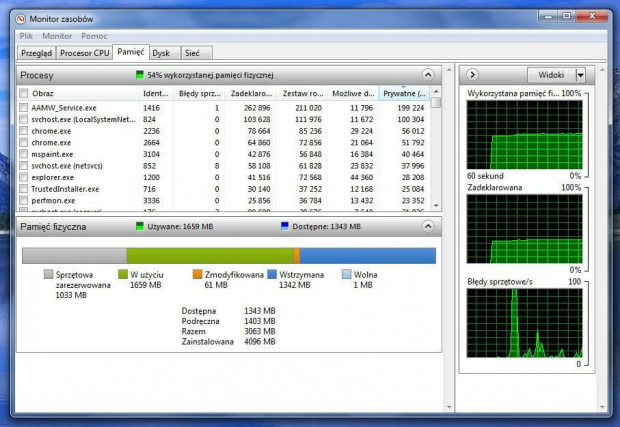Click graphs pane scrollbar down arrow
The height and width of the screenshot is (427, 620).
(602, 407)
